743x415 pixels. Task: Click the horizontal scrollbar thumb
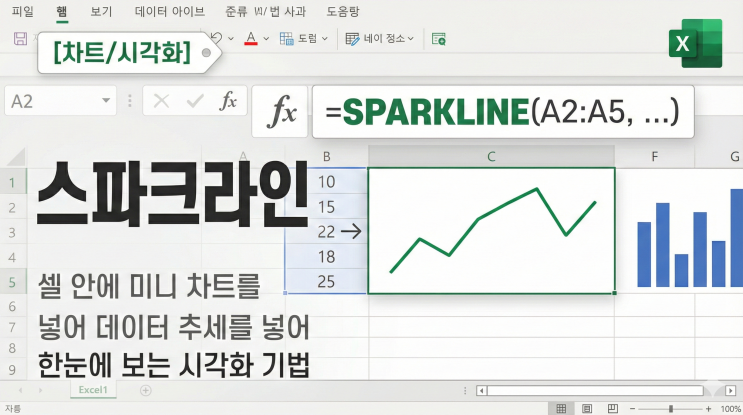point(596,391)
